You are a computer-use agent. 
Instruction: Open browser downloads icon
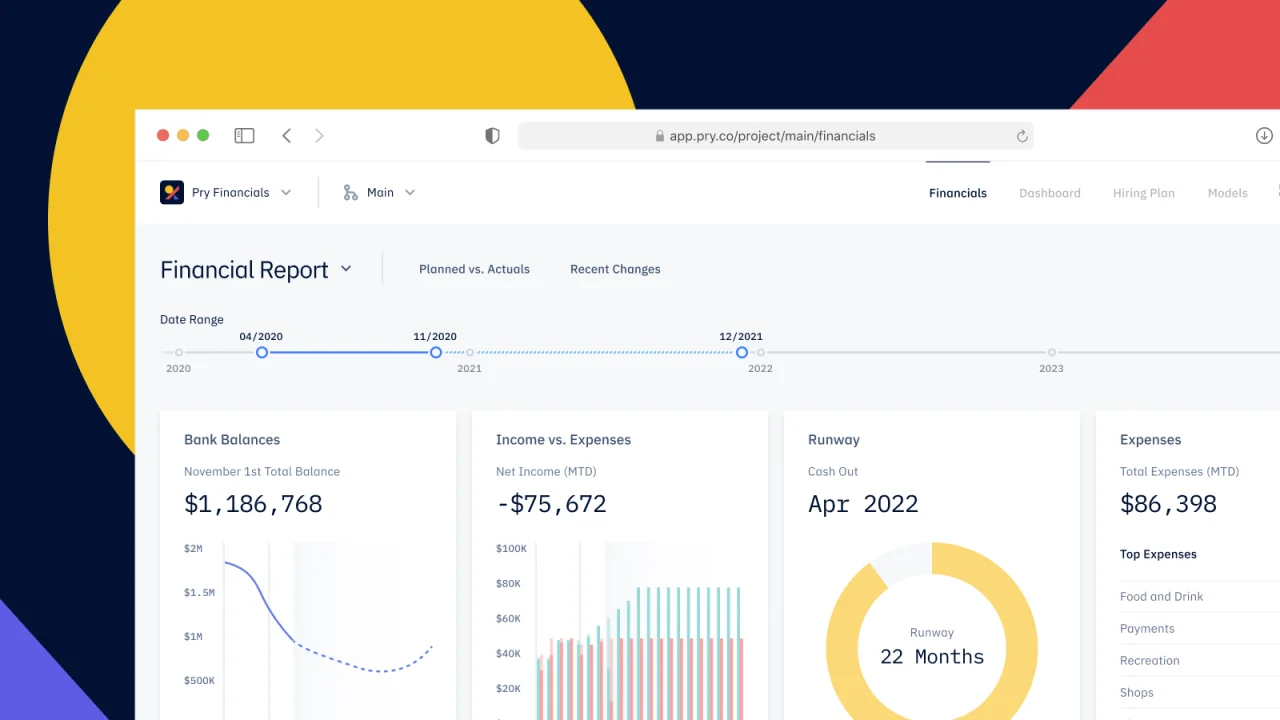(x=1264, y=136)
